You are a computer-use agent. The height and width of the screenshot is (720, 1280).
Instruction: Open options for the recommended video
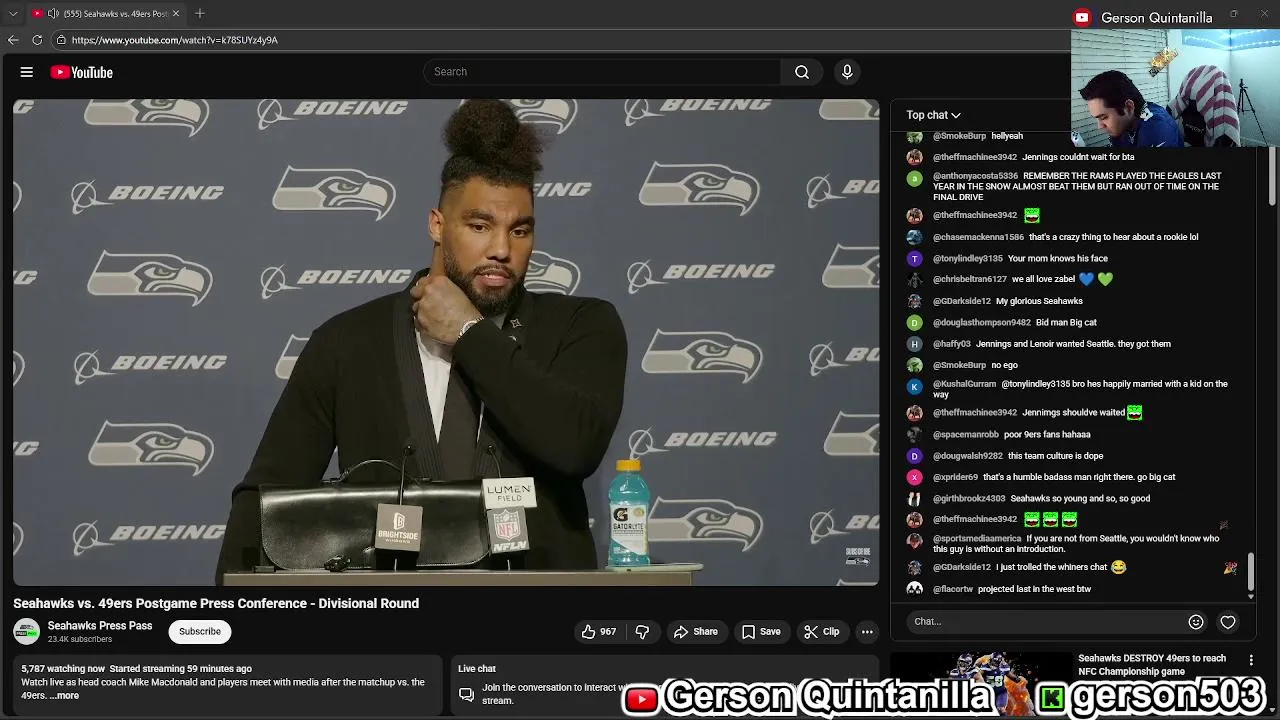point(1251,660)
